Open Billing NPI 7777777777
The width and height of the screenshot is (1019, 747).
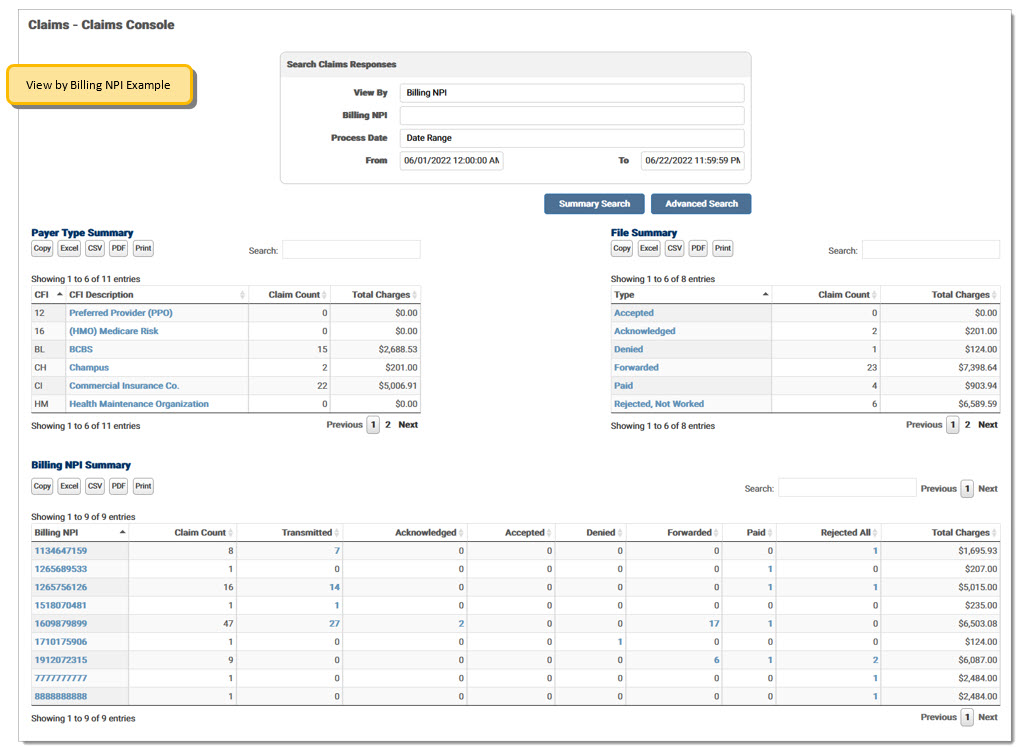click(x=60, y=678)
